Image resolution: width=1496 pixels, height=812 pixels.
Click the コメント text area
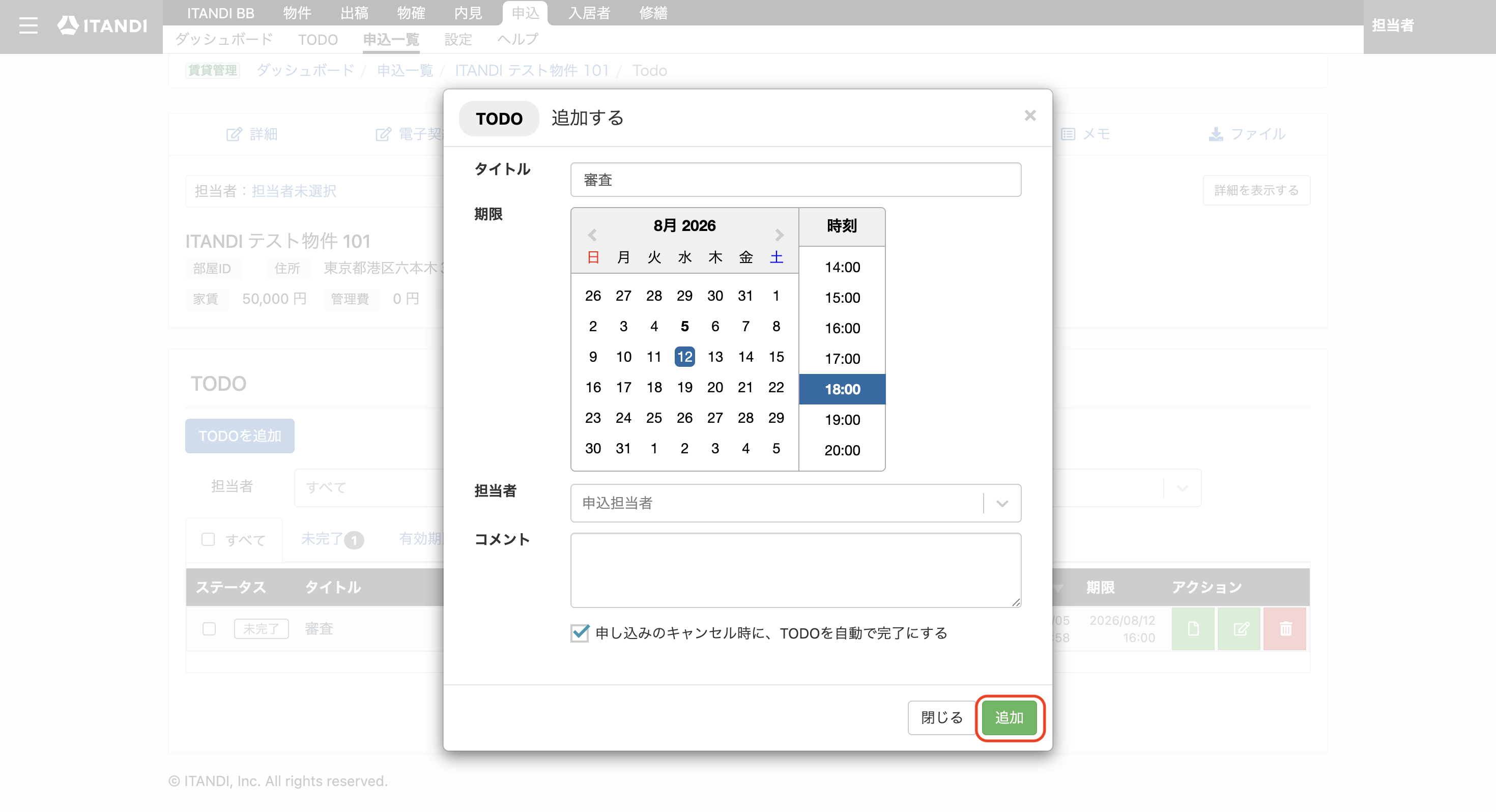[795, 570]
